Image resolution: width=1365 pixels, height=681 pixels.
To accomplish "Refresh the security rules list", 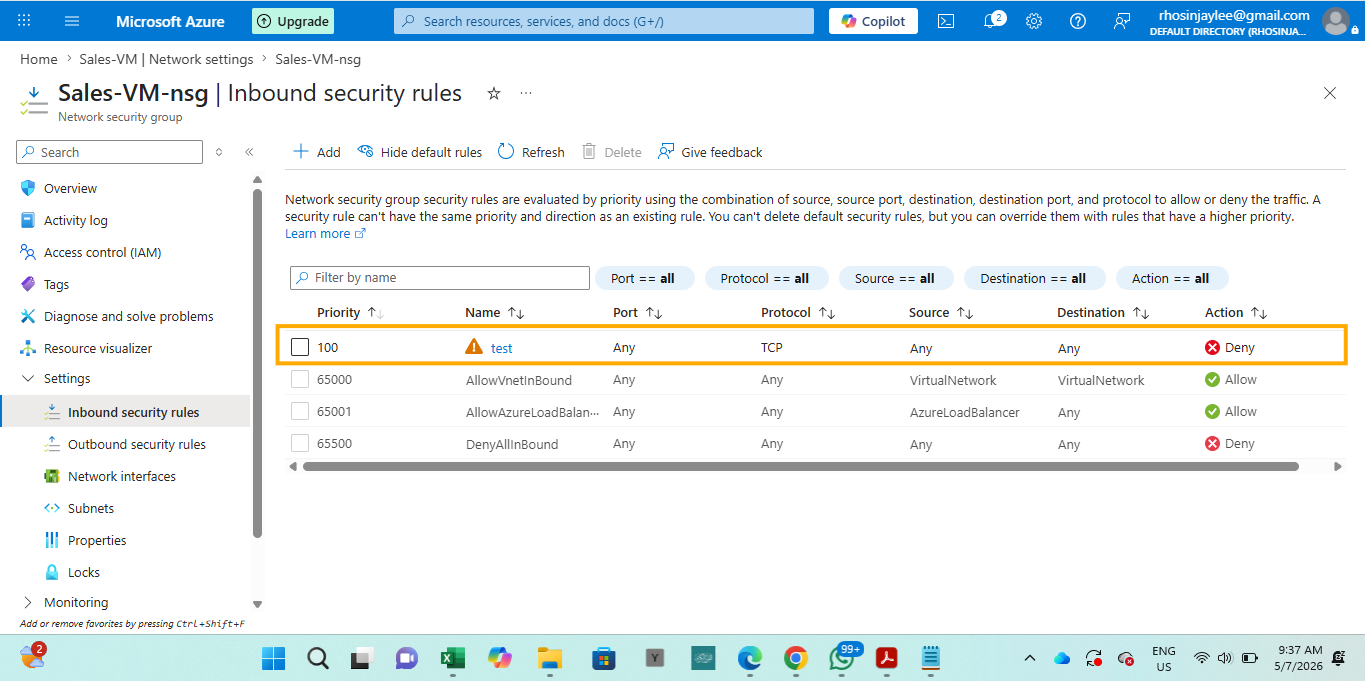I will pos(531,152).
